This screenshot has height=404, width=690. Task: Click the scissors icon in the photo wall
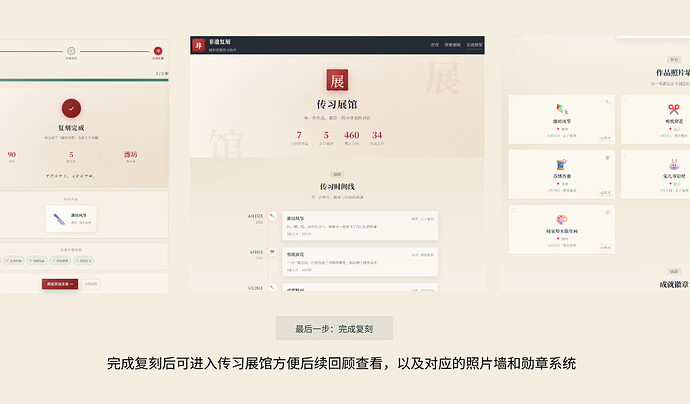pyautogui.click(x=674, y=109)
